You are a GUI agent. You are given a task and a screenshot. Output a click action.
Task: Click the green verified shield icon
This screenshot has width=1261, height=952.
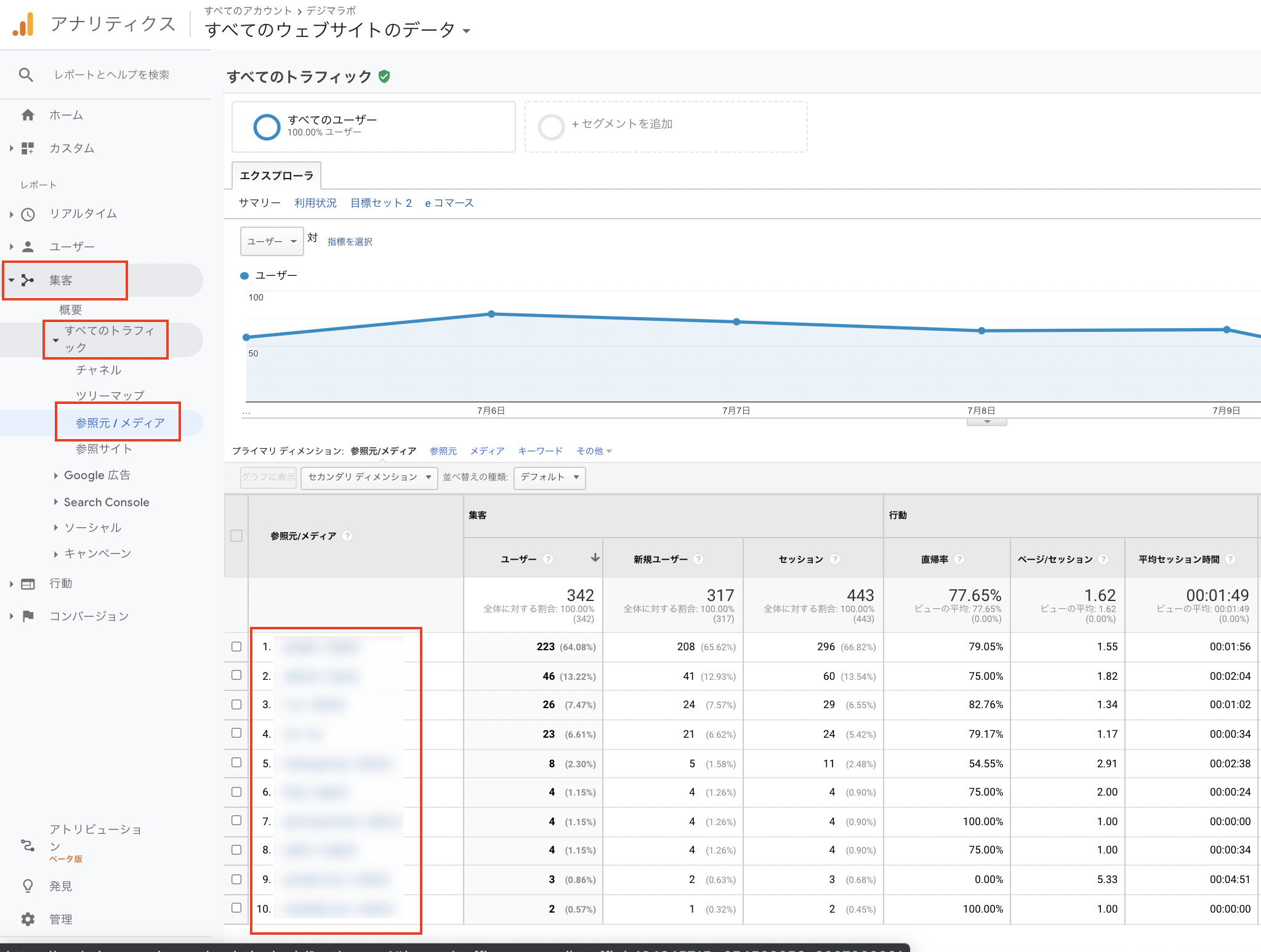click(384, 76)
